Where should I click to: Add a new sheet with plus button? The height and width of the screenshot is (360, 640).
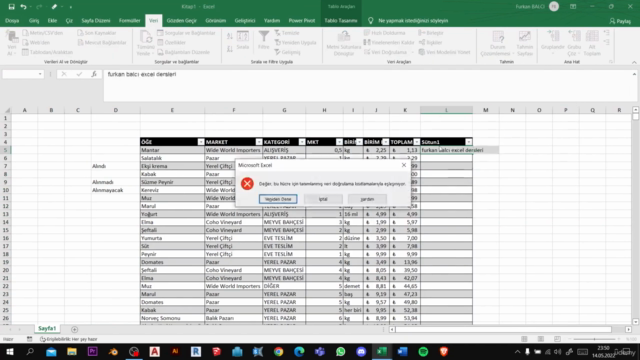[74, 329]
